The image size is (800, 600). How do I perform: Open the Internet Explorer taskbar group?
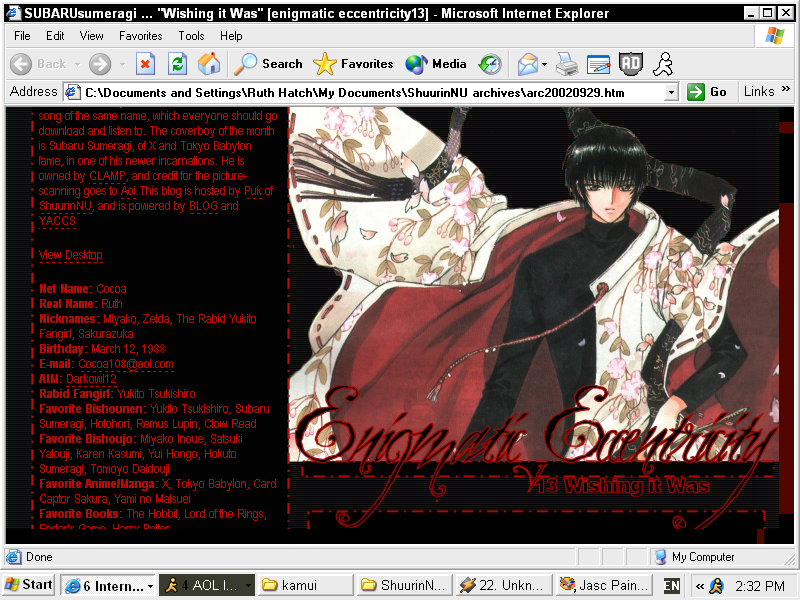point(108,585)
